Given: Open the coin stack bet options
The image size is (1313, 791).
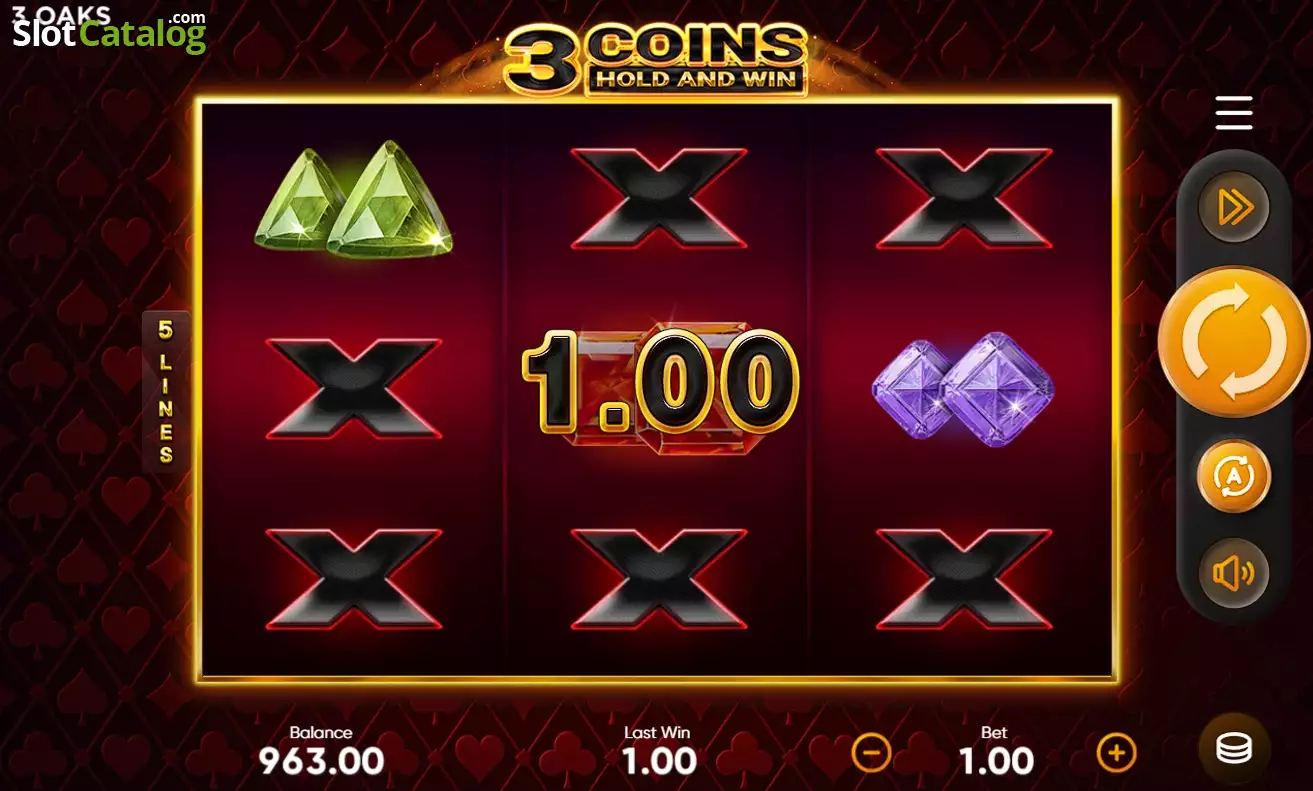Looking at the screenshot, I should [x=1234, y=749].
